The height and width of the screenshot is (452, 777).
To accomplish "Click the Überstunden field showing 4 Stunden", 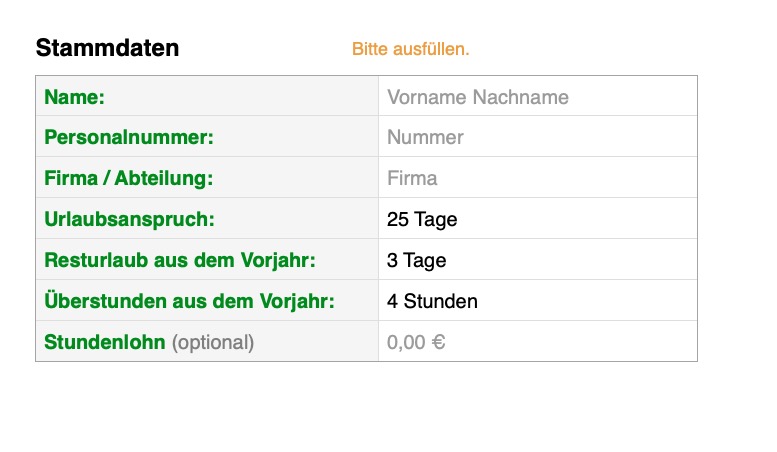I will point(537,301).
